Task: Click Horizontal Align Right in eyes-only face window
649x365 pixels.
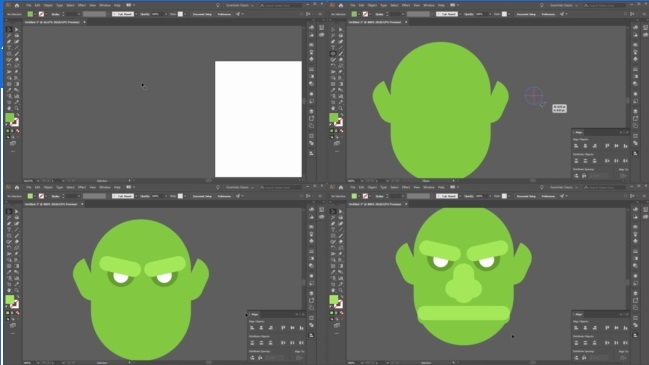Action: click(x=271, y=328)
